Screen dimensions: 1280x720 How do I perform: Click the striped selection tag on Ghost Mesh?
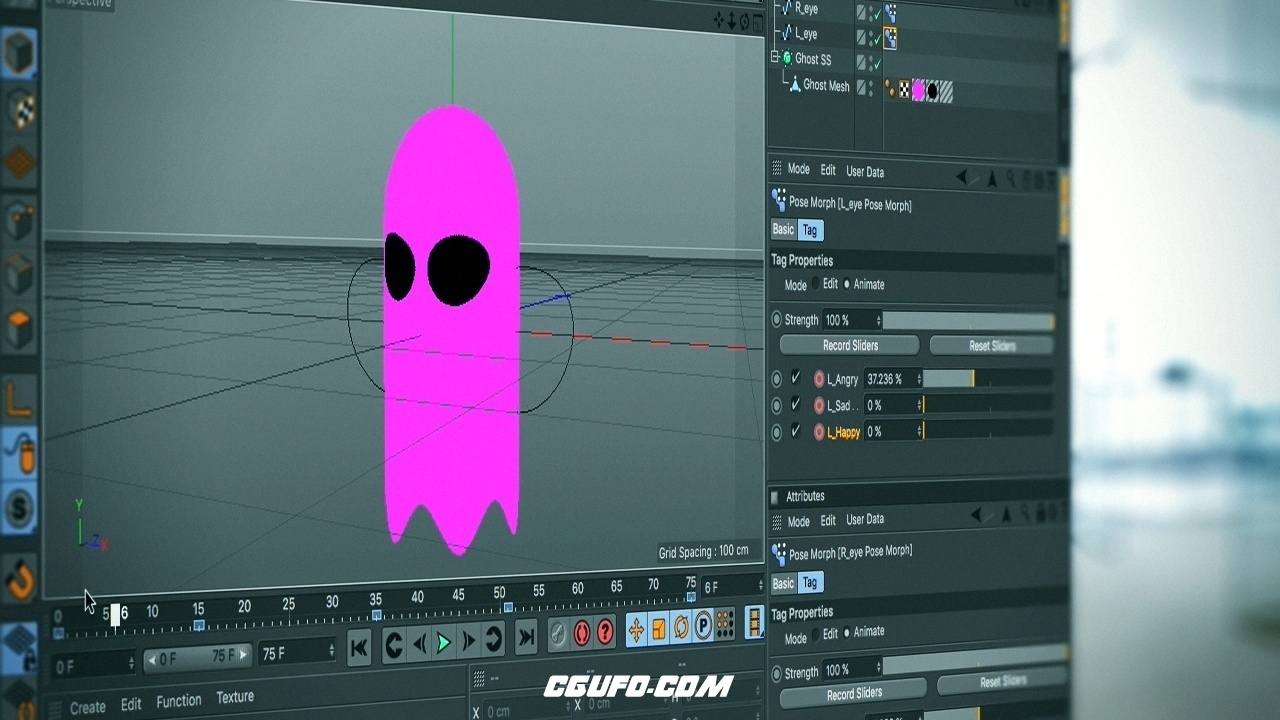(946, 92)
